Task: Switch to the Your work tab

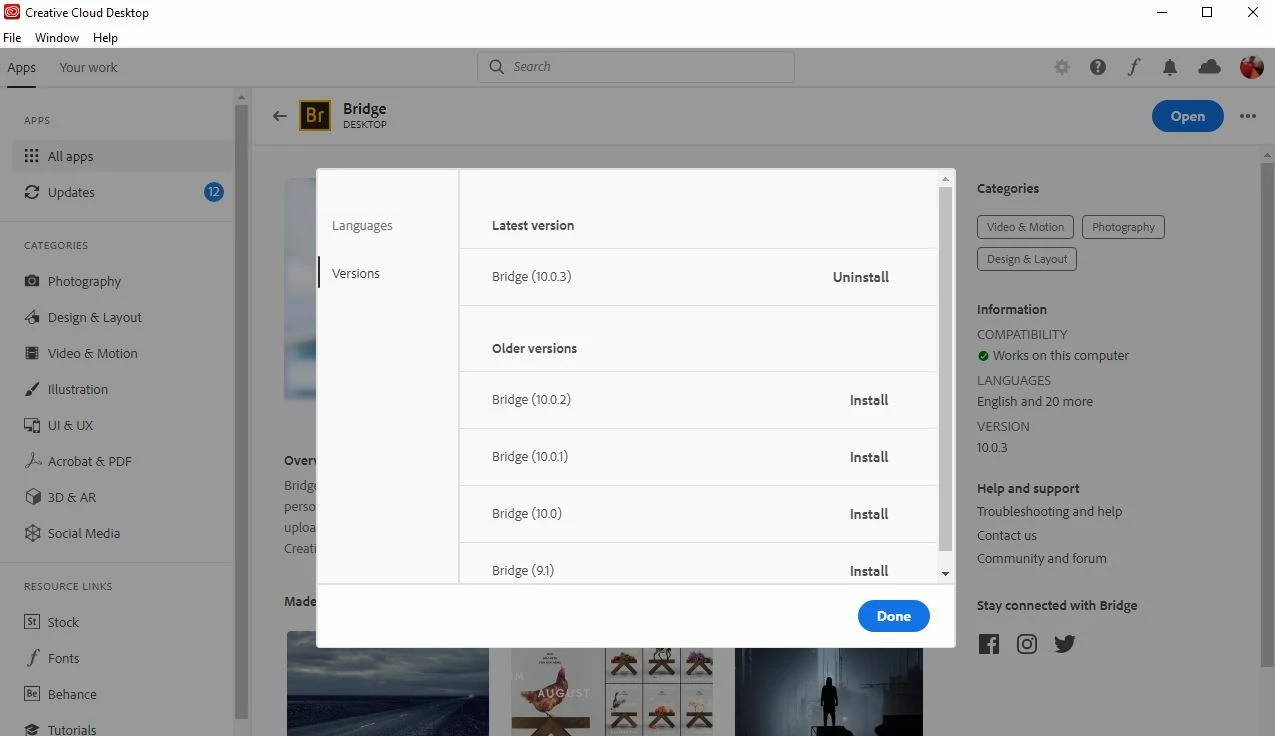Action: 88,68
